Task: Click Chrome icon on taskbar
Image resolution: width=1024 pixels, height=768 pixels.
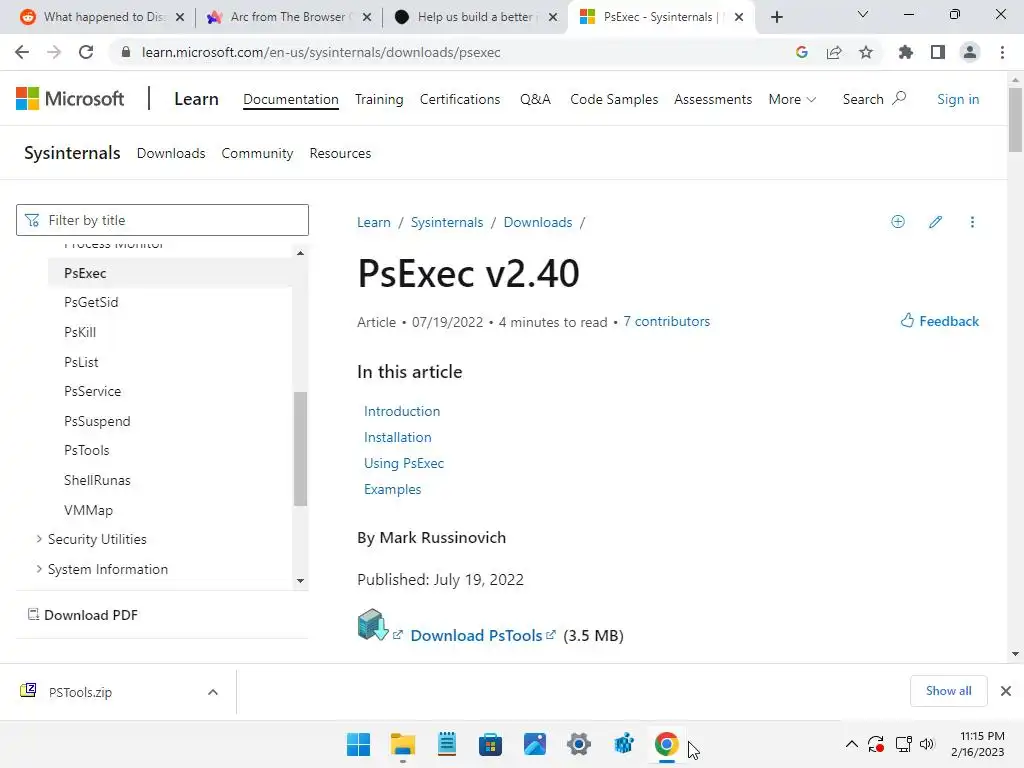Action: point(666,744)
